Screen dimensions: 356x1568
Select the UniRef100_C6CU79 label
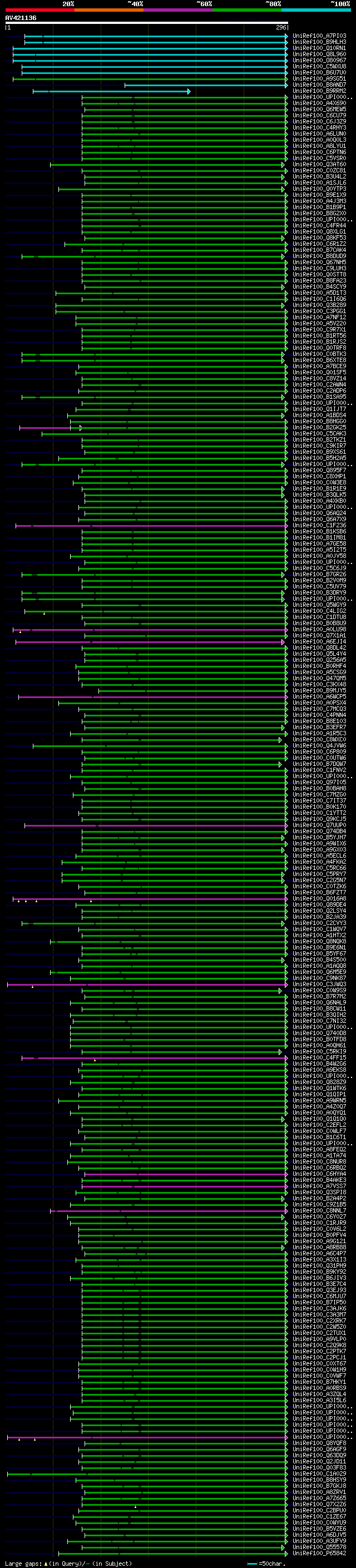319,116
